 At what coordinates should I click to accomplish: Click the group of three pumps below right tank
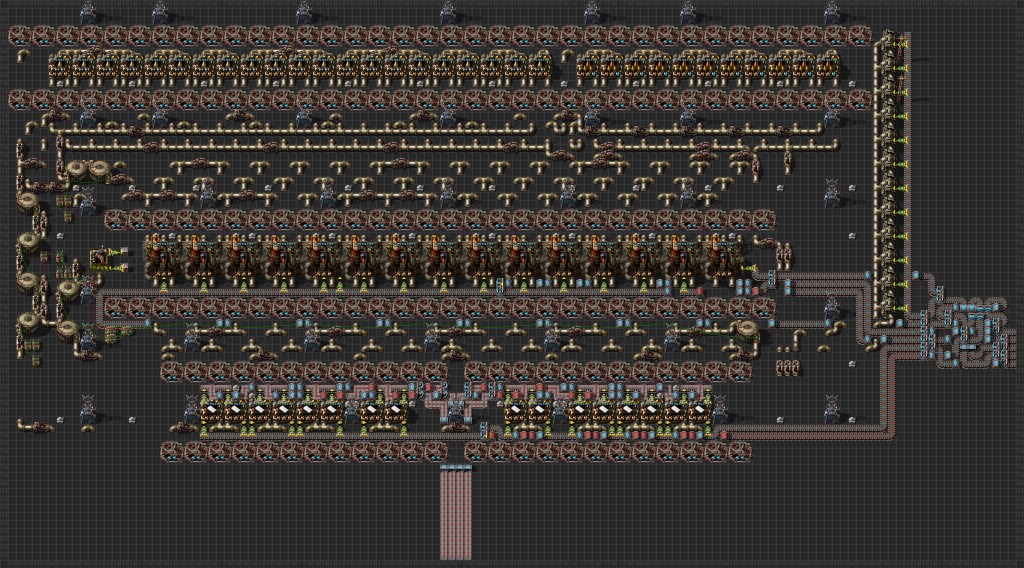789,368
